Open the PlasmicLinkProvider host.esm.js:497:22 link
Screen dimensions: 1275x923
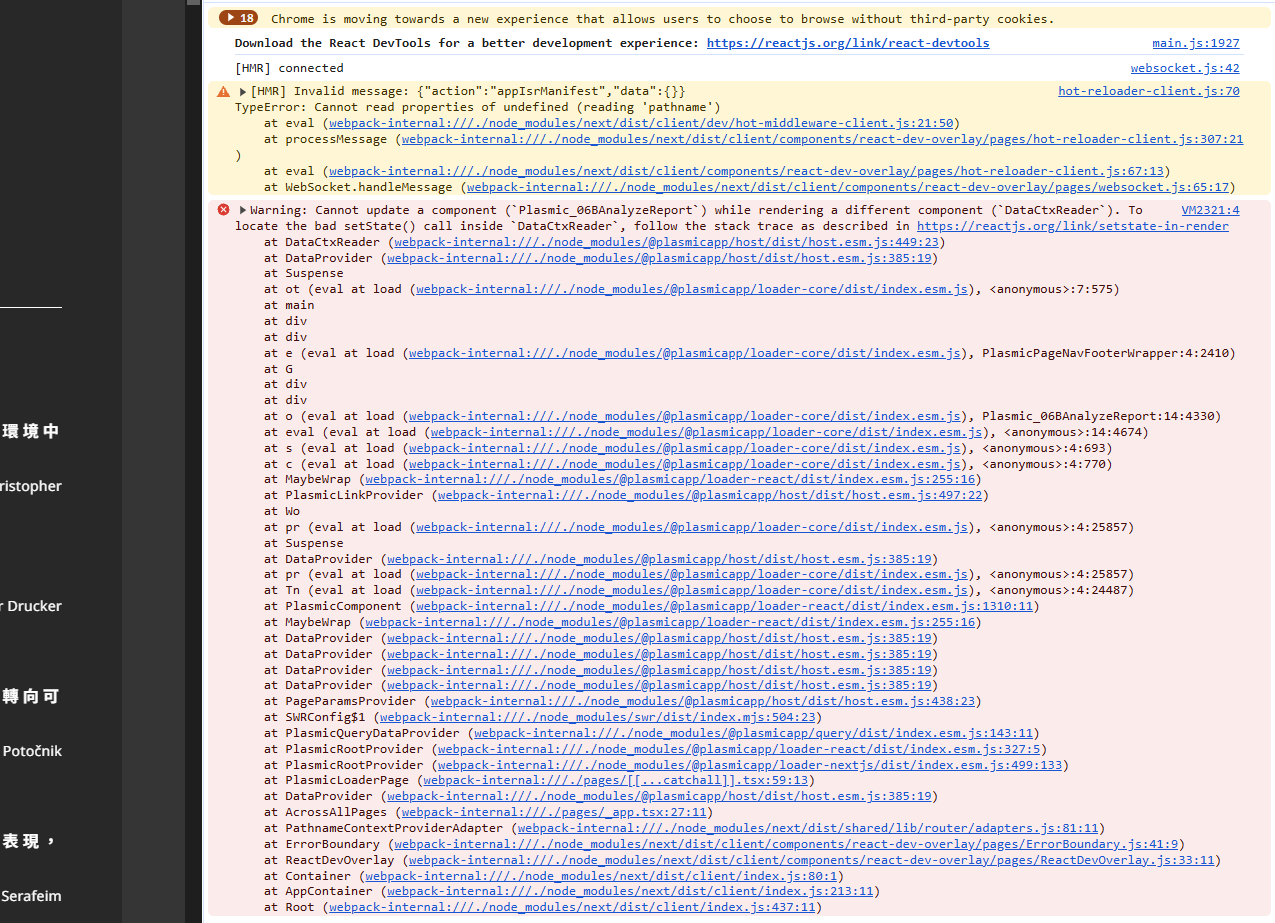point(710,495)
